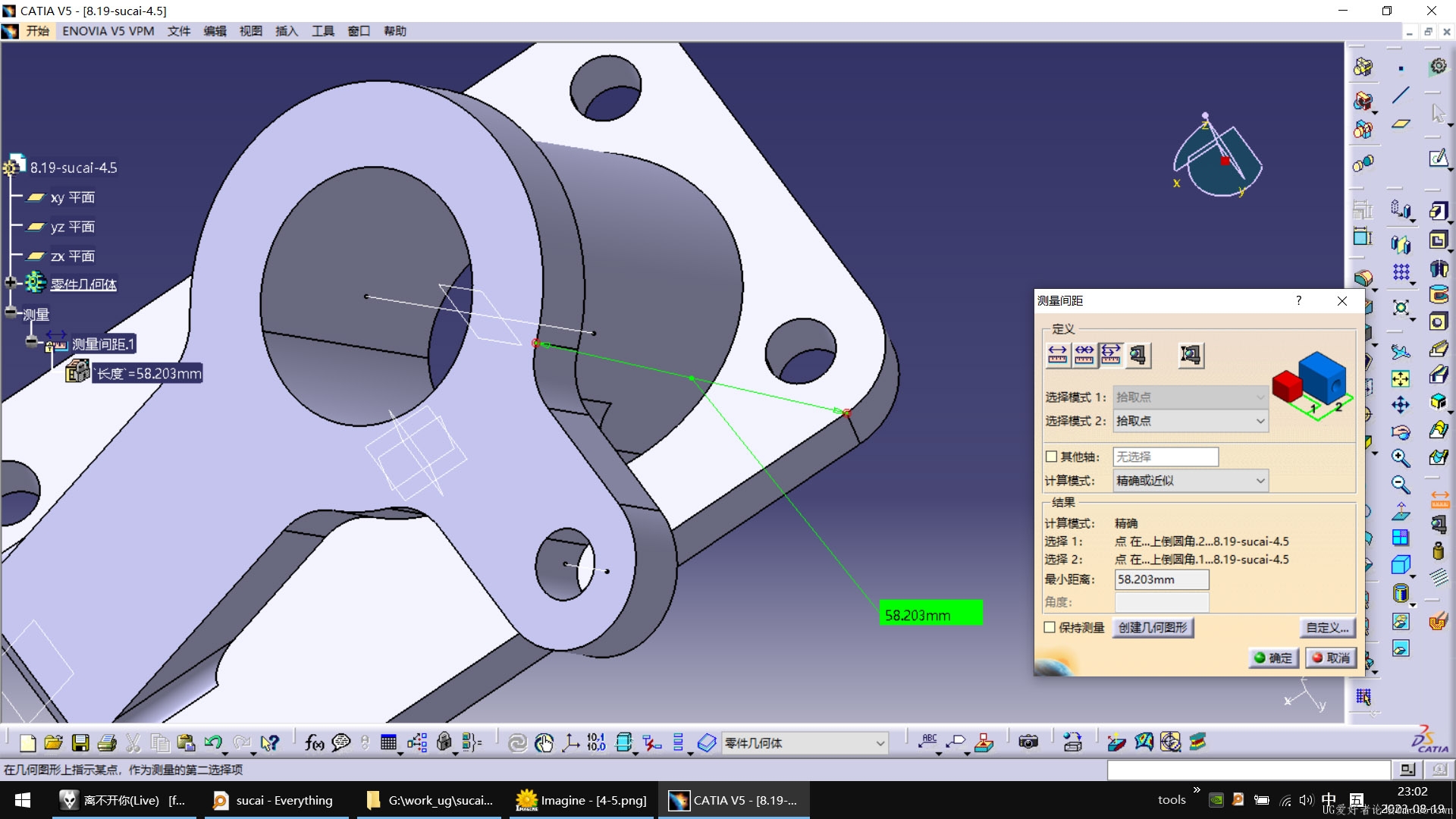Open the ENOVIA V5 VPM menu
The width and height of the screenshot is (1456, 819).
pyautogui.click(x=108, y=31)
